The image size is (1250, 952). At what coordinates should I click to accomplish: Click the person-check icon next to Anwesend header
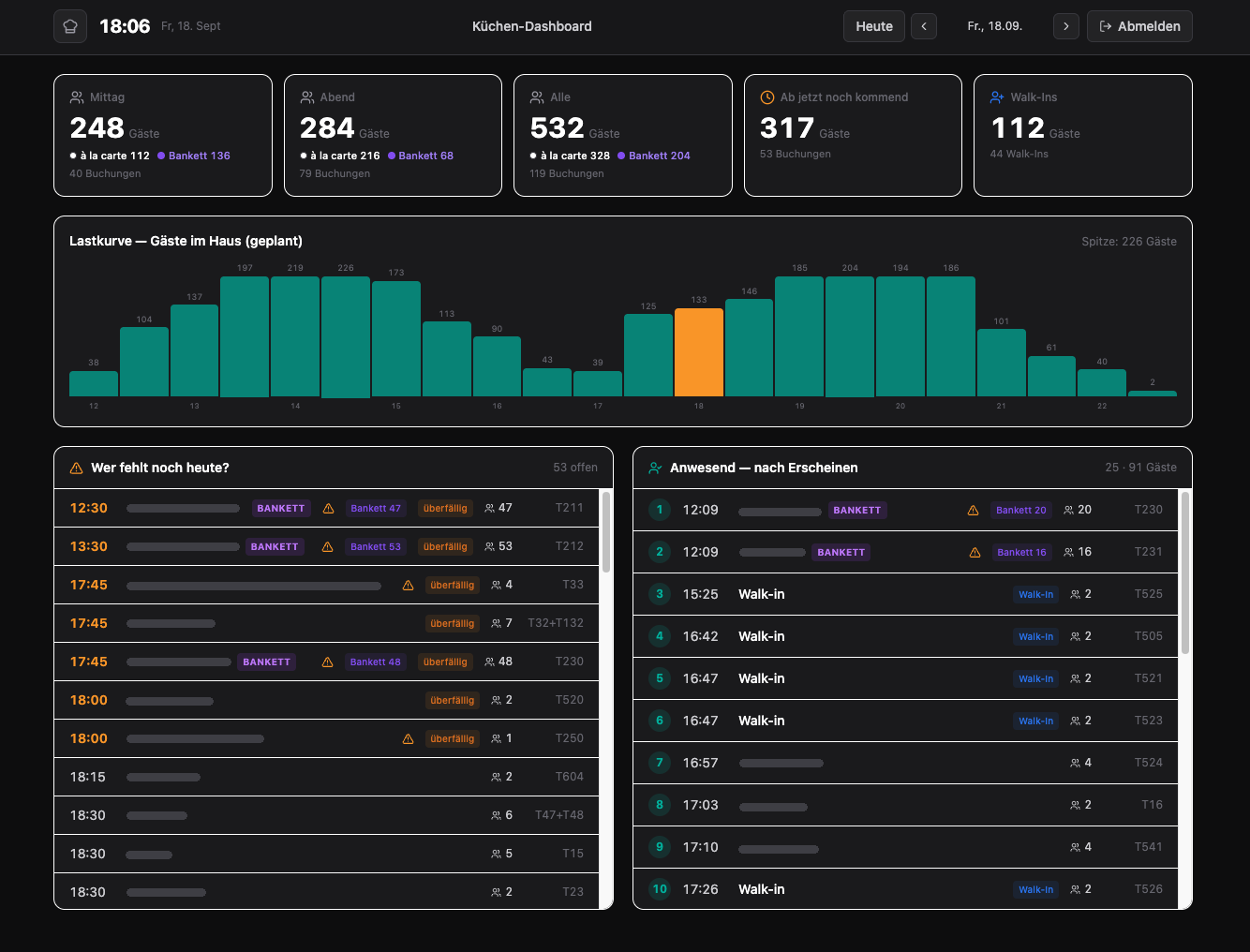pyautogui.click(x=656, y=468)
